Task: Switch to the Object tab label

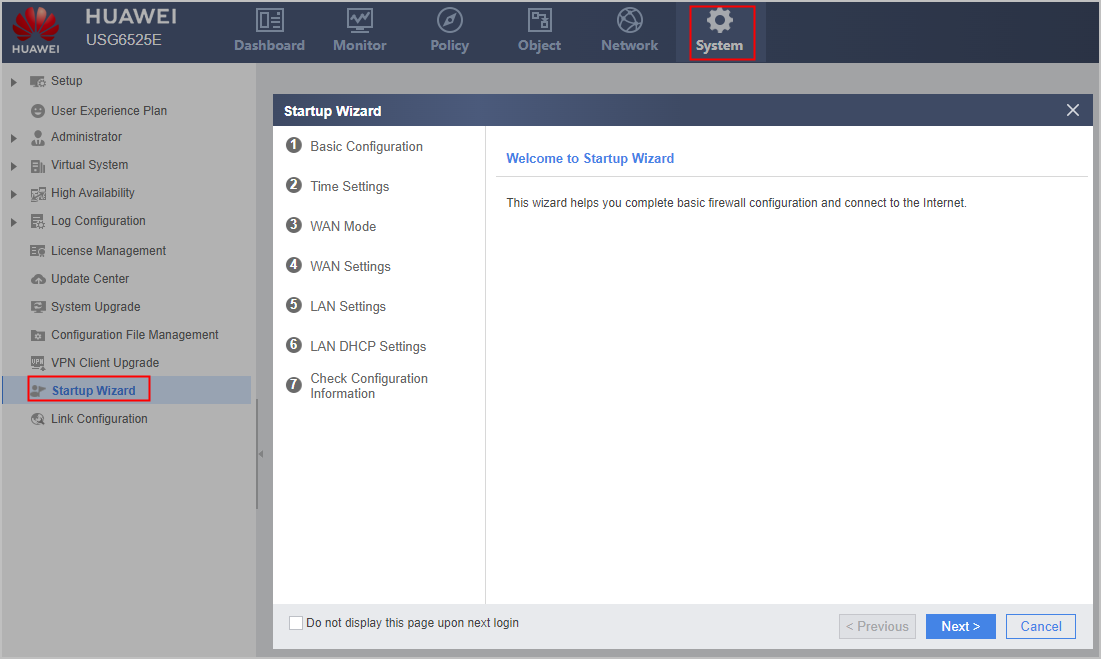Action: [x=539, y=46]
